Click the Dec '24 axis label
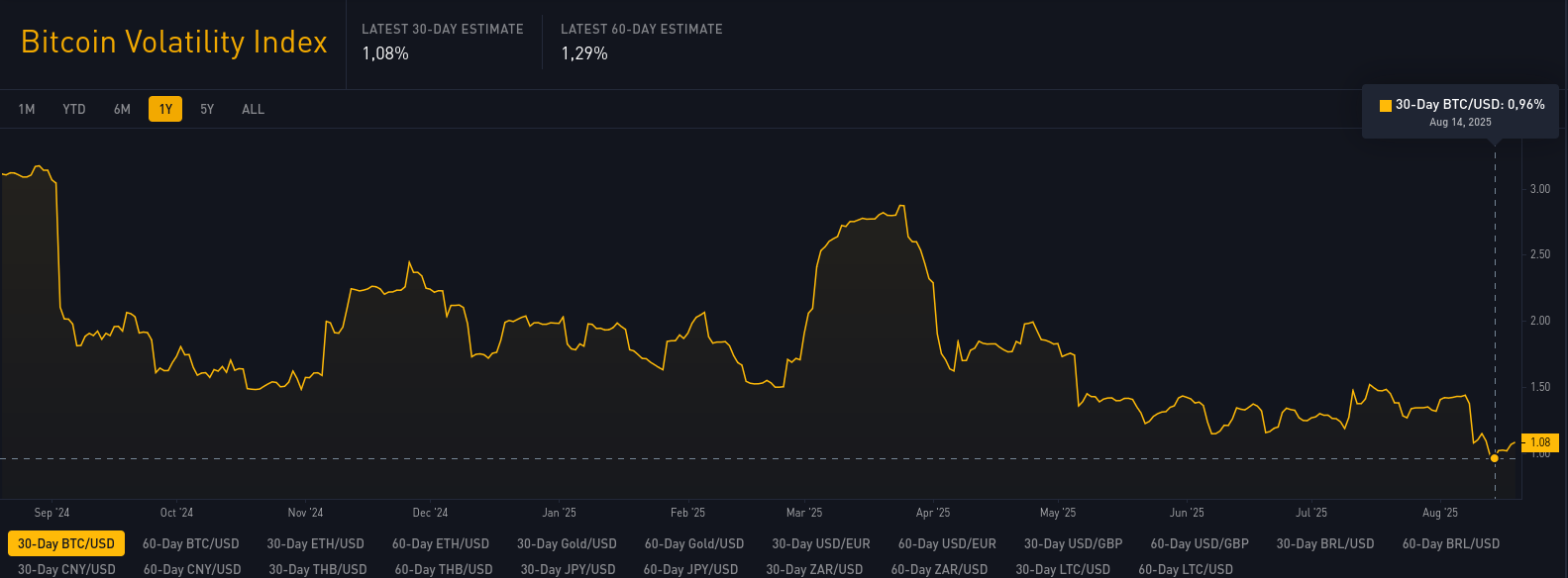This screenshot has width=1568, height=578. [x=430, y=513]
